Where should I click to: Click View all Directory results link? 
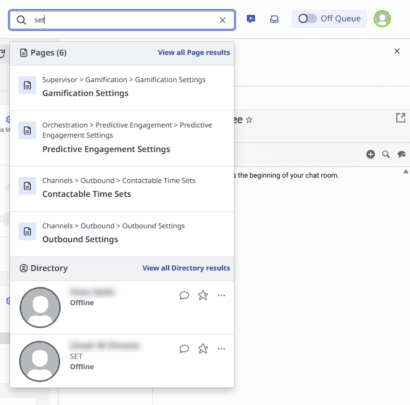coord(186,268)
